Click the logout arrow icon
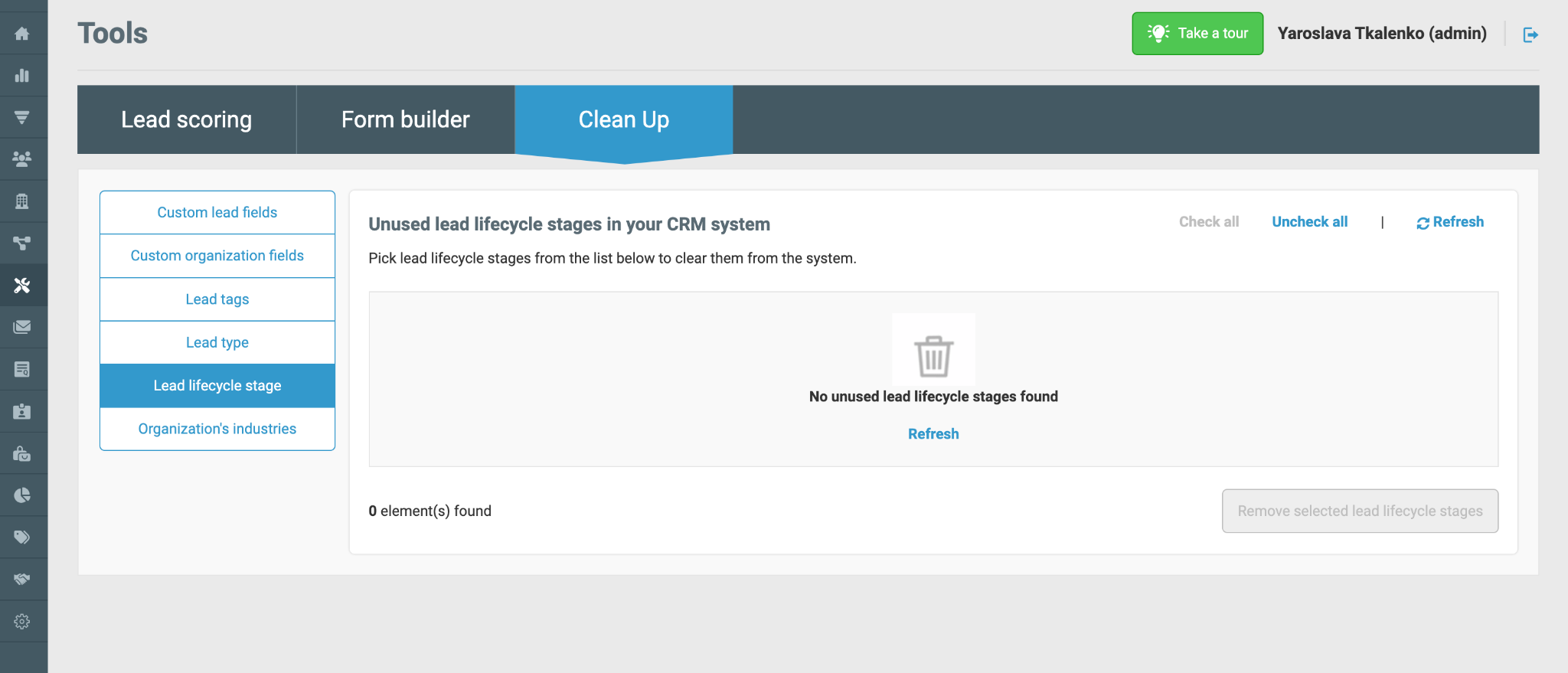 tap(1530, 34)
